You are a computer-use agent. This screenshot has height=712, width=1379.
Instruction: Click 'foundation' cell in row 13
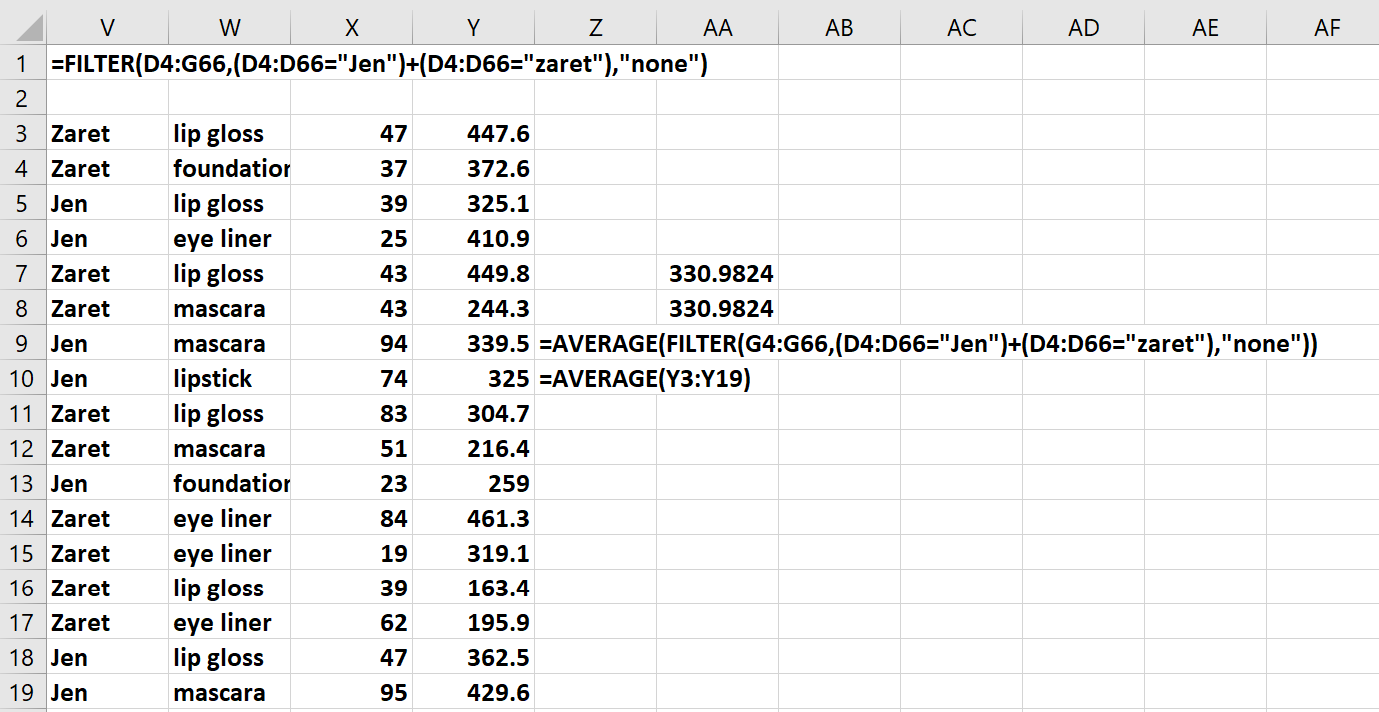(229, 484)
